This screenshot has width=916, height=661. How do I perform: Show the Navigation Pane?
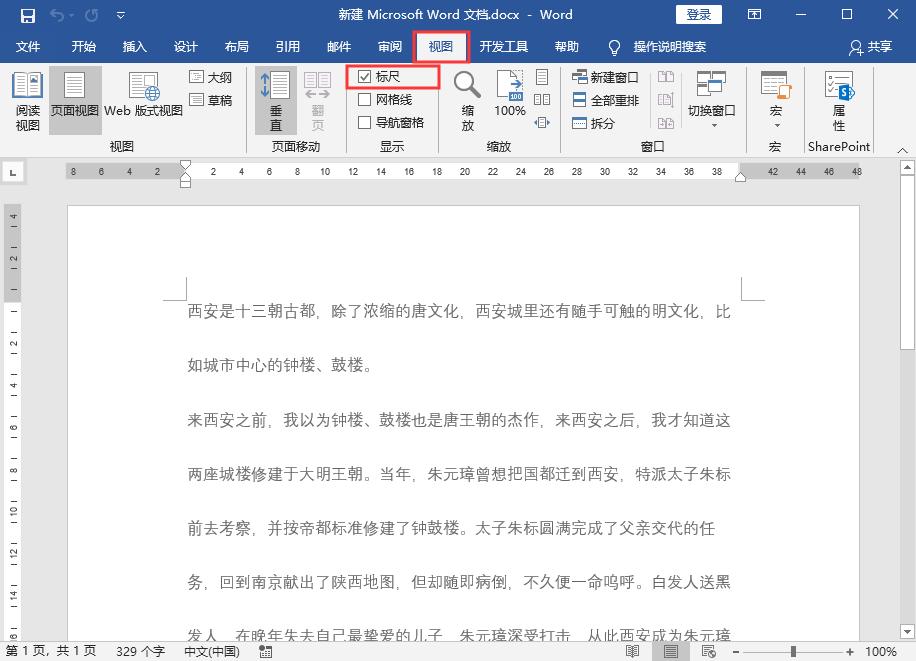(367, 123)
